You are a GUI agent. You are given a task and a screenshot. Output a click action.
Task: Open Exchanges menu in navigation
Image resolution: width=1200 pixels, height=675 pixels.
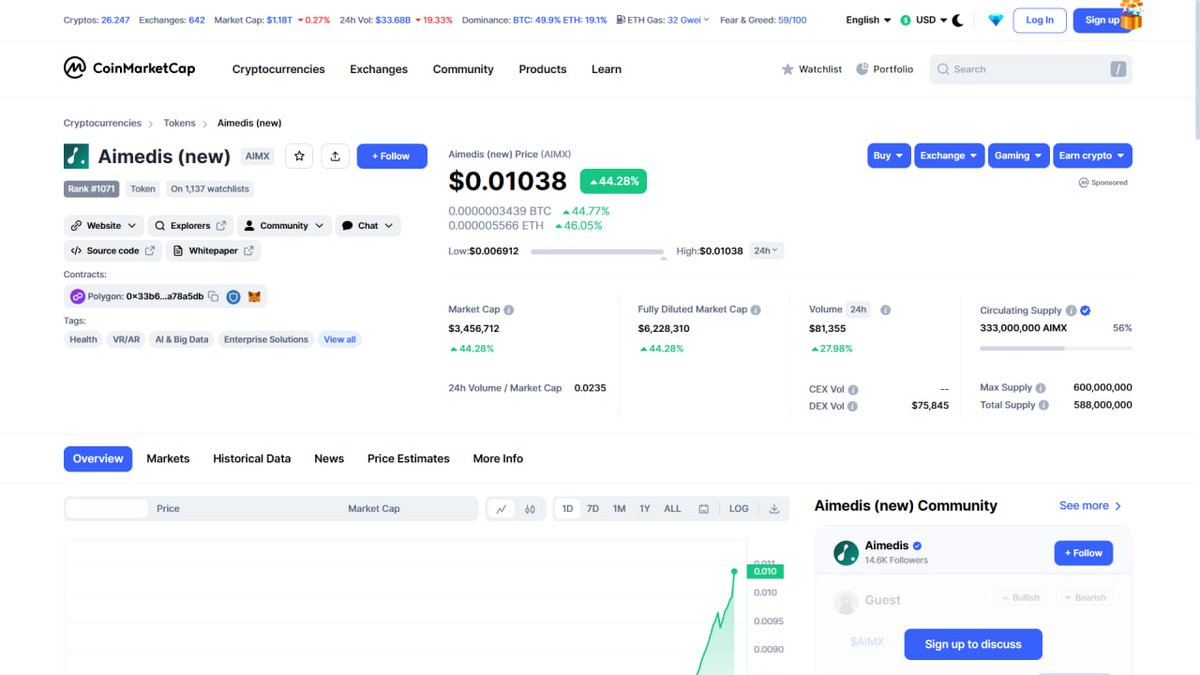tap(378, 69)
